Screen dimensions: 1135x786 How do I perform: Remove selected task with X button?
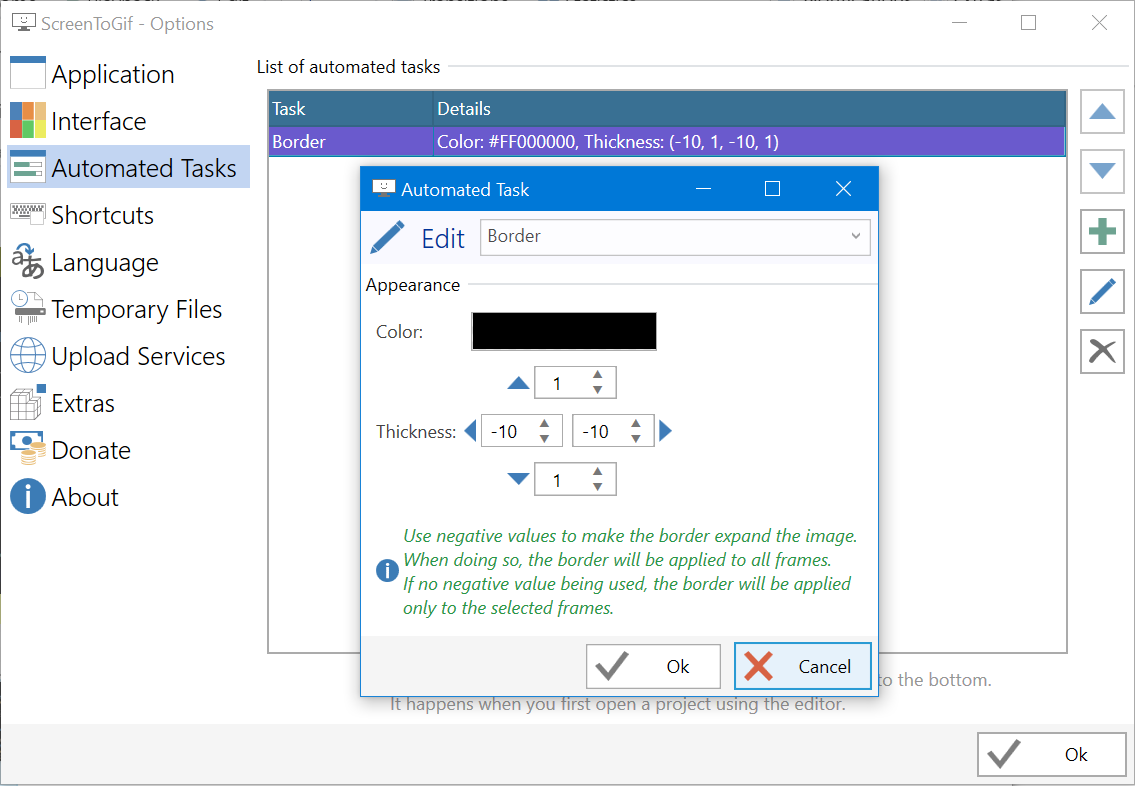point(1102,352)
